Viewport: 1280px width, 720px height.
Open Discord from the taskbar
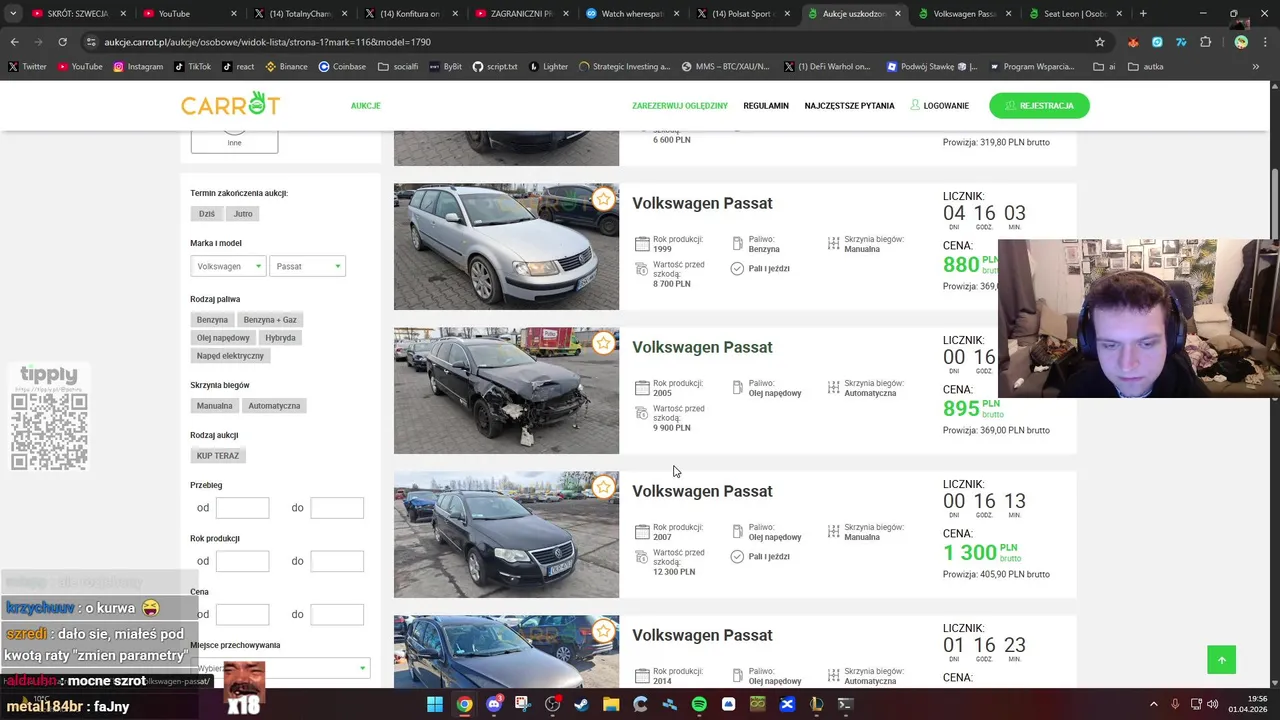point(494,704)
